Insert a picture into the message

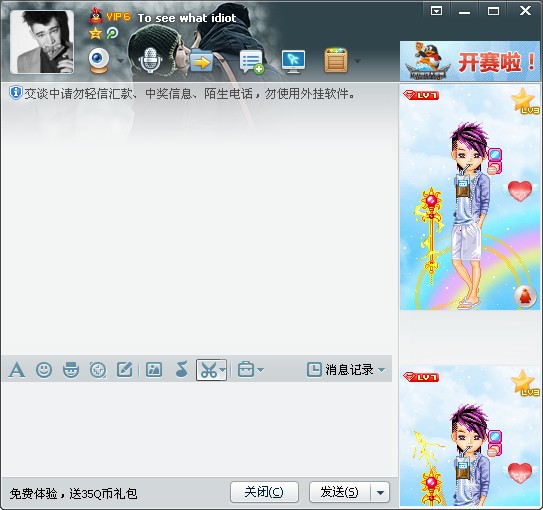(154, 369)
